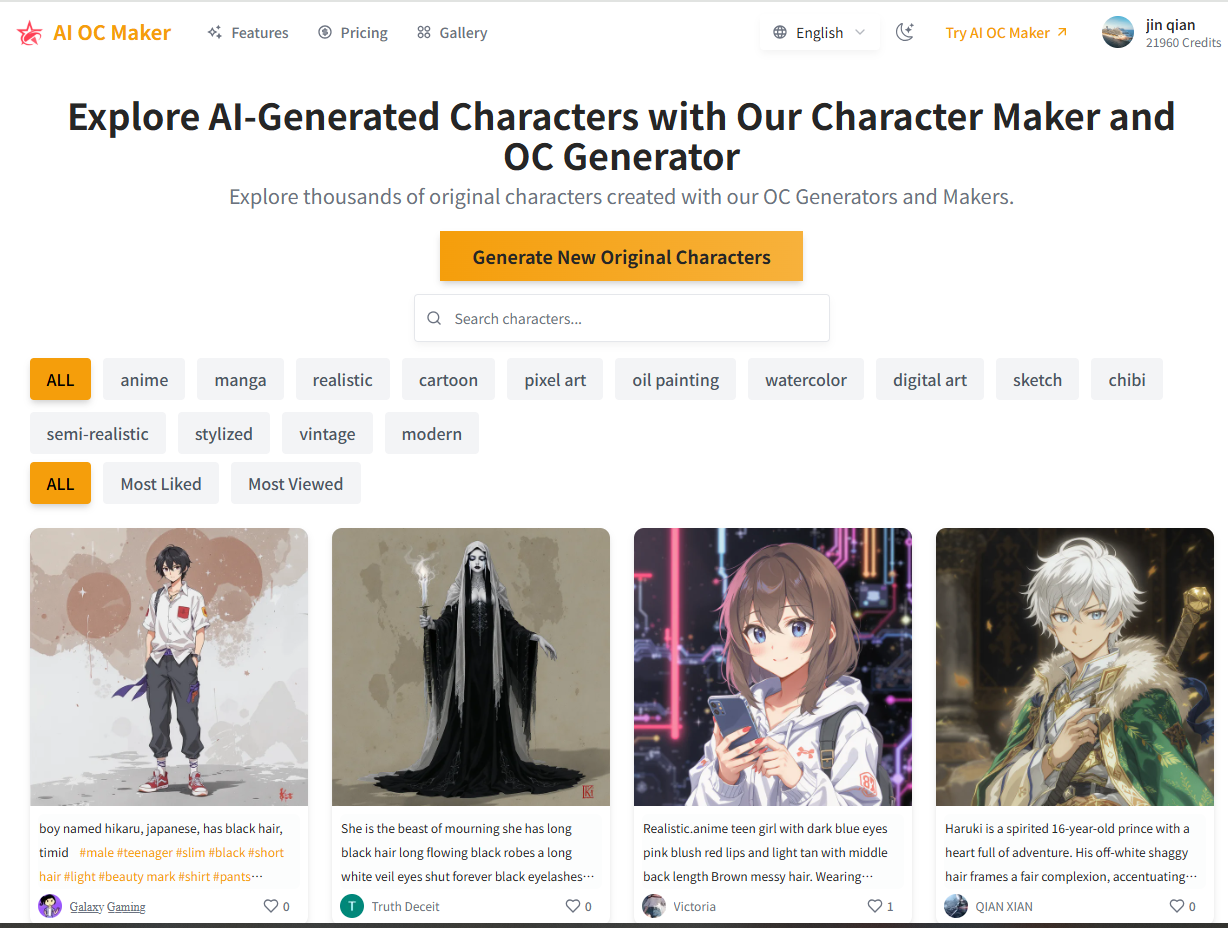Open the Features menu item
This screenshot has width=1228, height=928.
click(248, 33)
